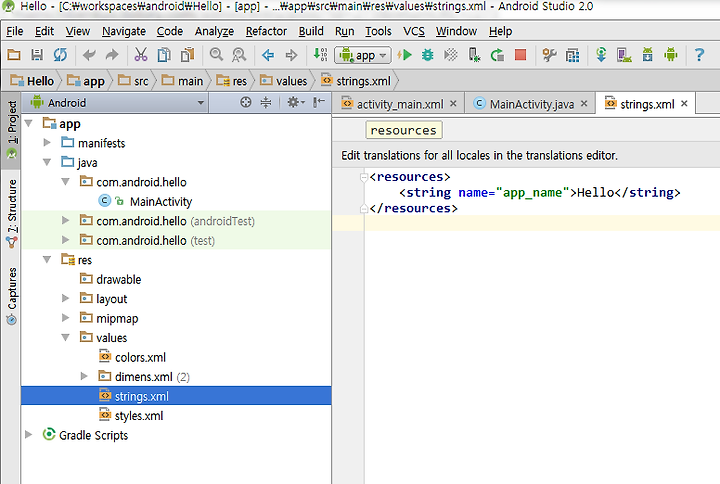The width and height of the screenshot is (720, 484).
Task: Expand Gradle Scripts node
Action: click(x=28, y=435)
